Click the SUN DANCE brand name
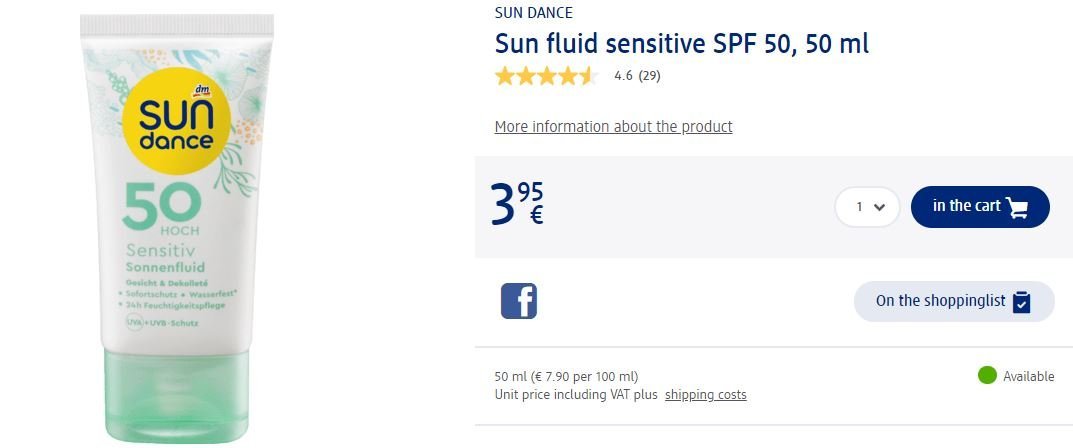This screenshot has height=448, width=1073. tap(534, 13)
